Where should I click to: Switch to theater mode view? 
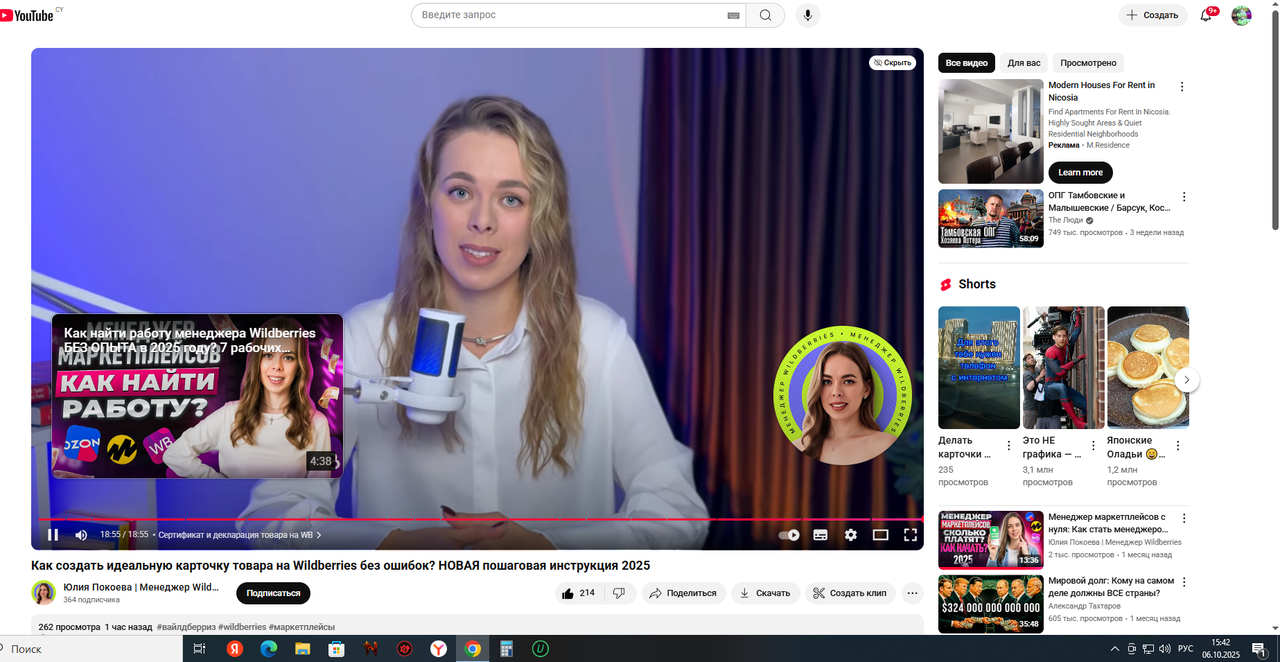(880, 535)
